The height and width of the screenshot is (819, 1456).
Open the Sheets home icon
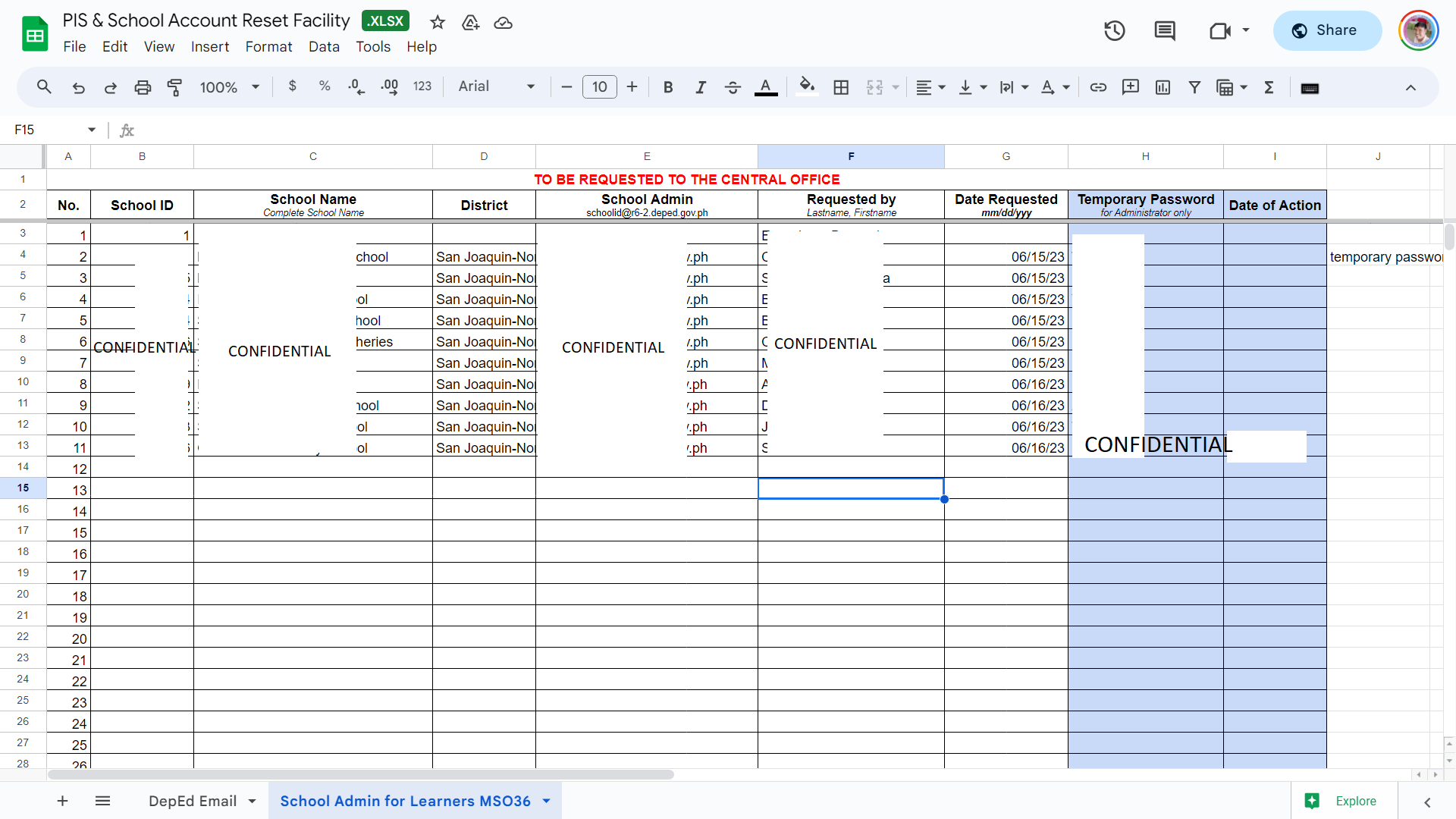(35, 34)
